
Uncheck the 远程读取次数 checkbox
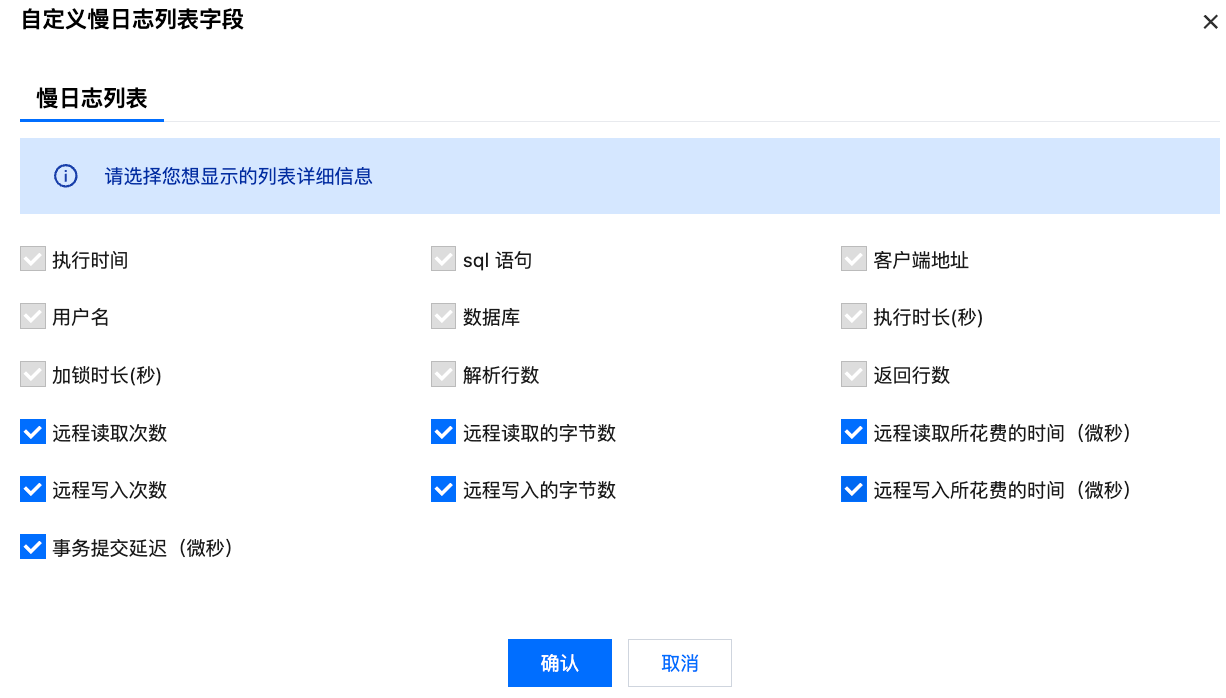pos(33,432)
